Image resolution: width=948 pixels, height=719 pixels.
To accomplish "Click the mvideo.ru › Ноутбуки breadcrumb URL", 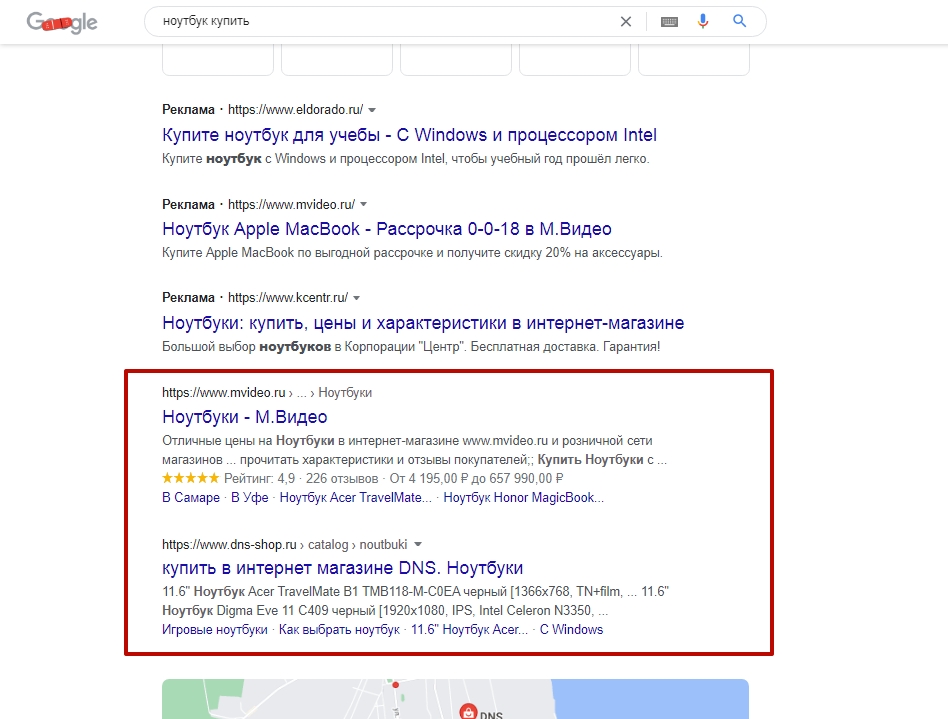I will click(267, 393).
